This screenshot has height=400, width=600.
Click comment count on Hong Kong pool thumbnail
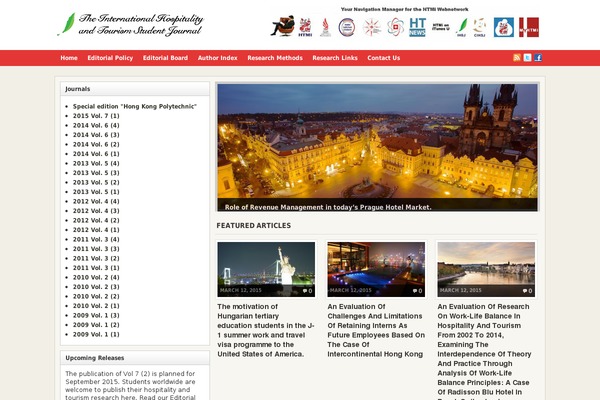click(x=417, y=291)
